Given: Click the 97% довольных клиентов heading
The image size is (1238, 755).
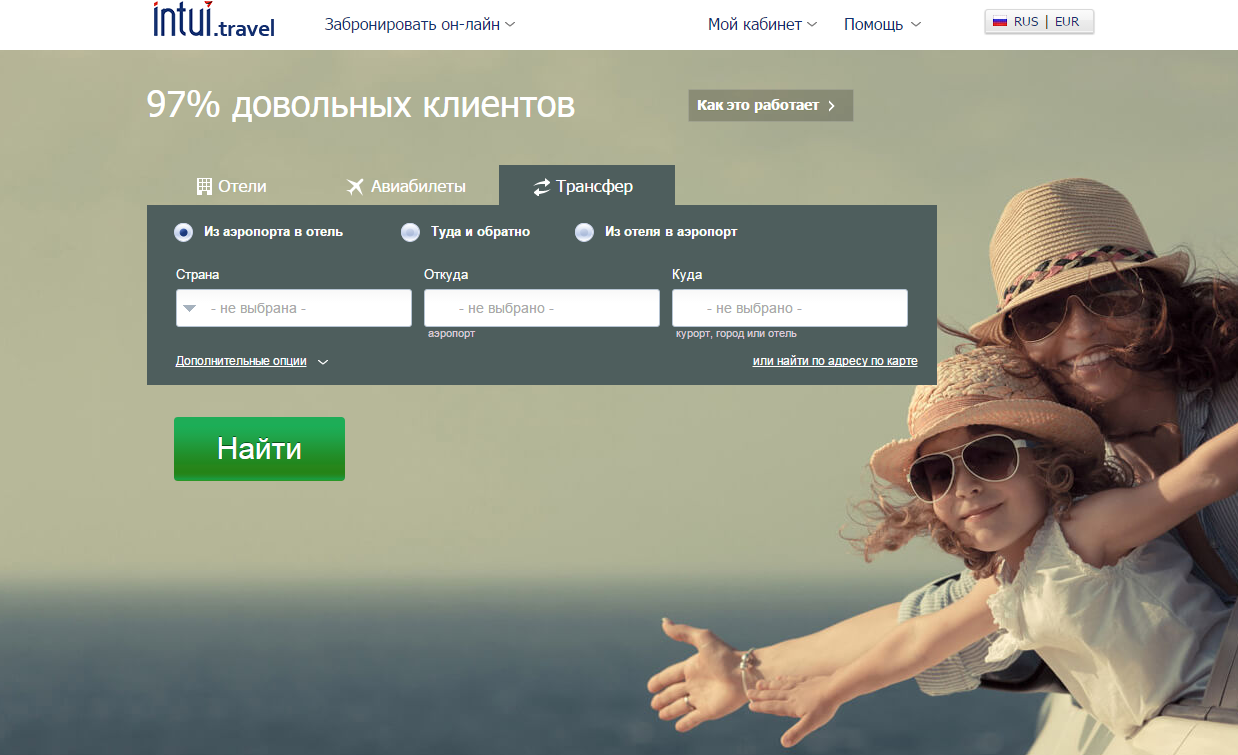Looking at the screenshot, I should [x=361, y=104].
